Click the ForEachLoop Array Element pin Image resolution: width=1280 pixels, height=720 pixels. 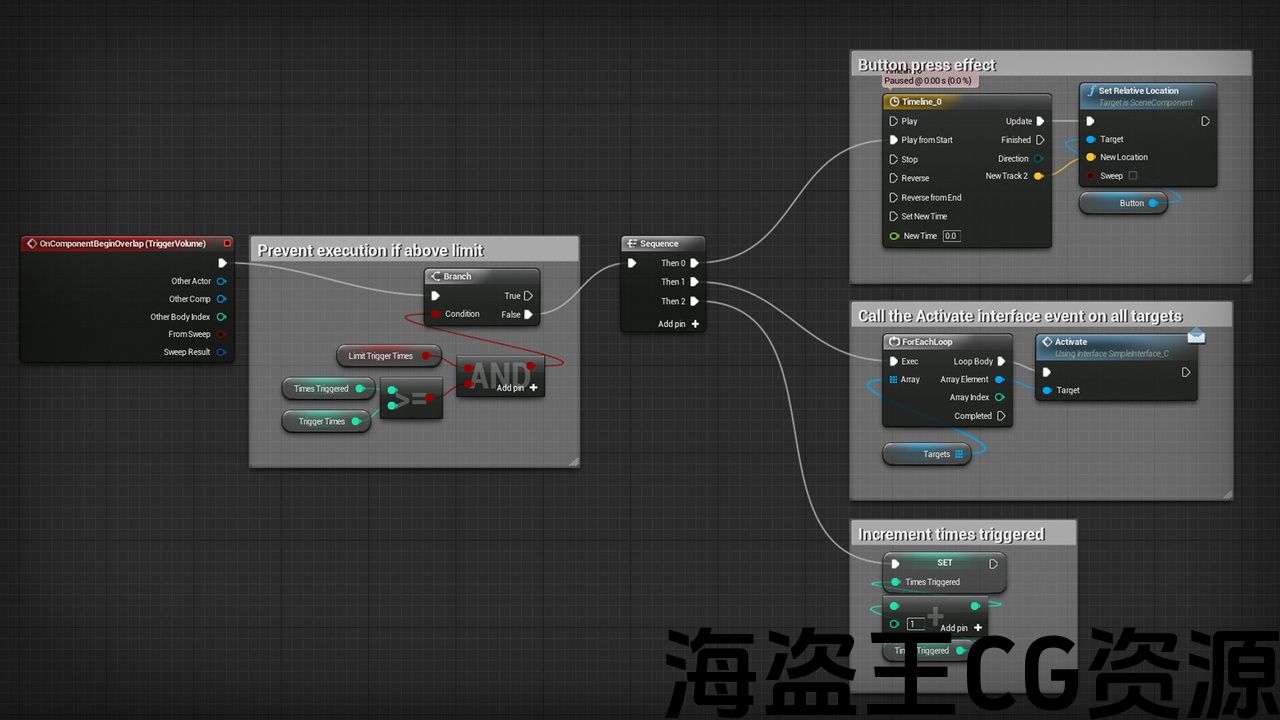click(x=1000, y=379)
